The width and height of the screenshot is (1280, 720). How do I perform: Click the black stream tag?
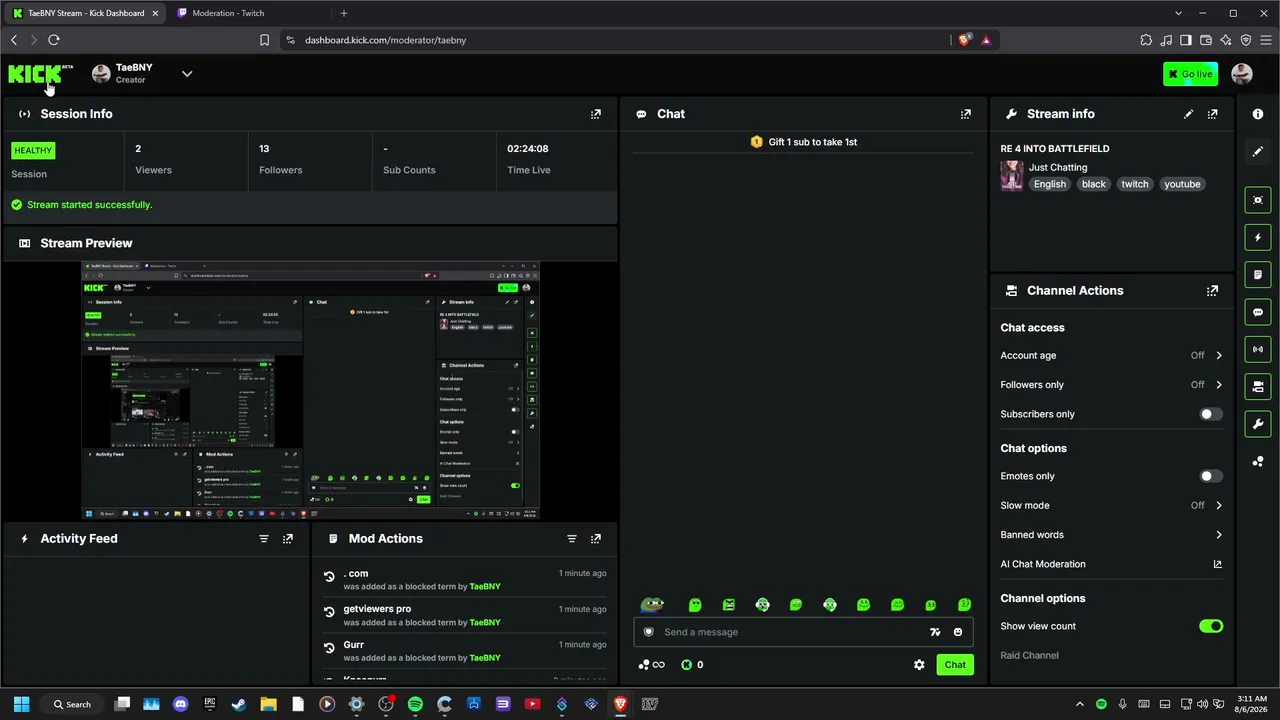pyautogui.click(x=1093, y=184)
